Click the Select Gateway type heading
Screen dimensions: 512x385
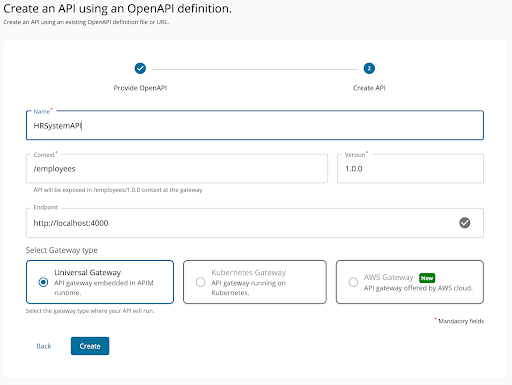pos(62,250)
